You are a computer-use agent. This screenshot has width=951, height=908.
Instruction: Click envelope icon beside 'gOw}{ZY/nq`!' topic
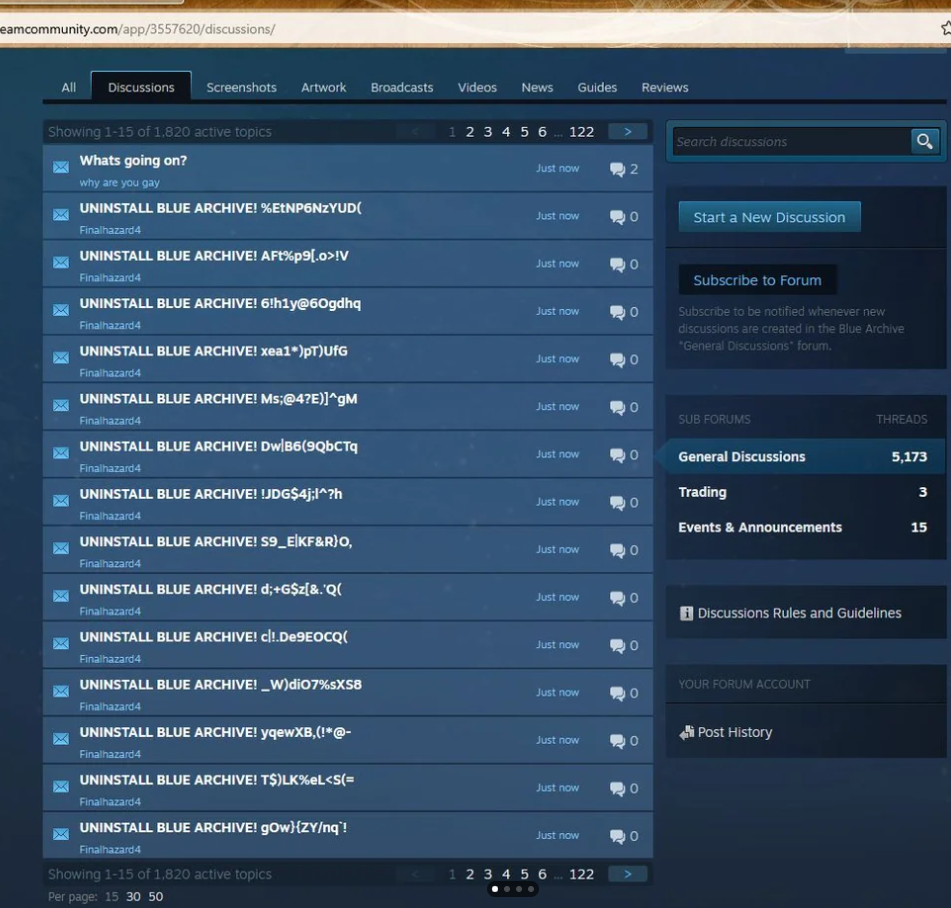coord(61,834)
